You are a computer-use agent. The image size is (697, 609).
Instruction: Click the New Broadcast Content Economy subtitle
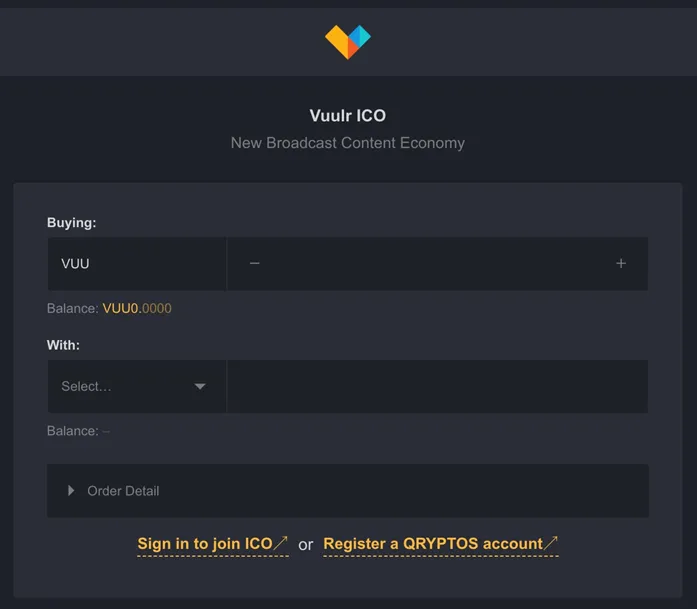click(348, 143)
